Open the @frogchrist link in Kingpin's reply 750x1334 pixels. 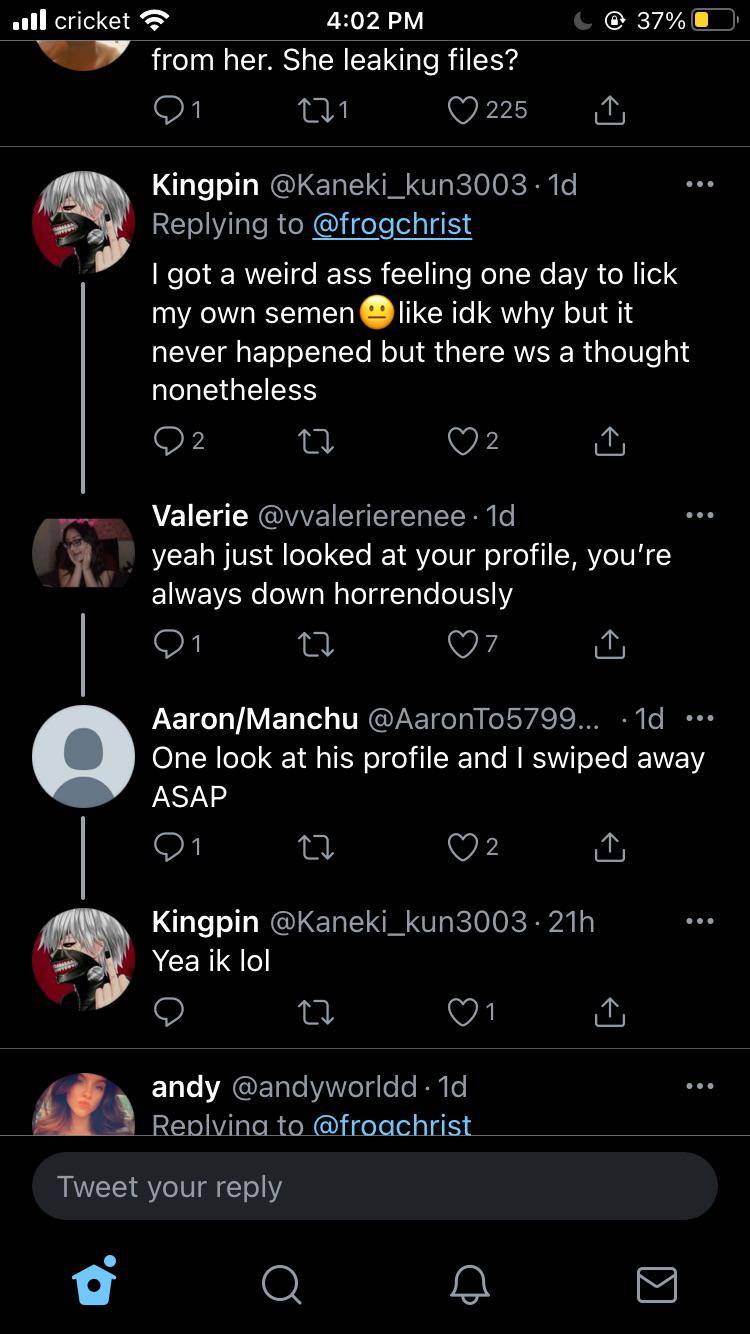392,224
